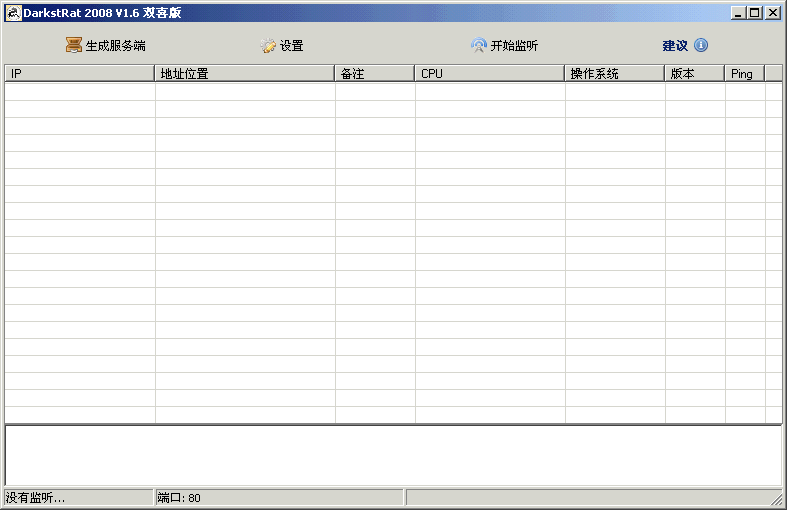Sort the list by IP column header

pos(80,74)
